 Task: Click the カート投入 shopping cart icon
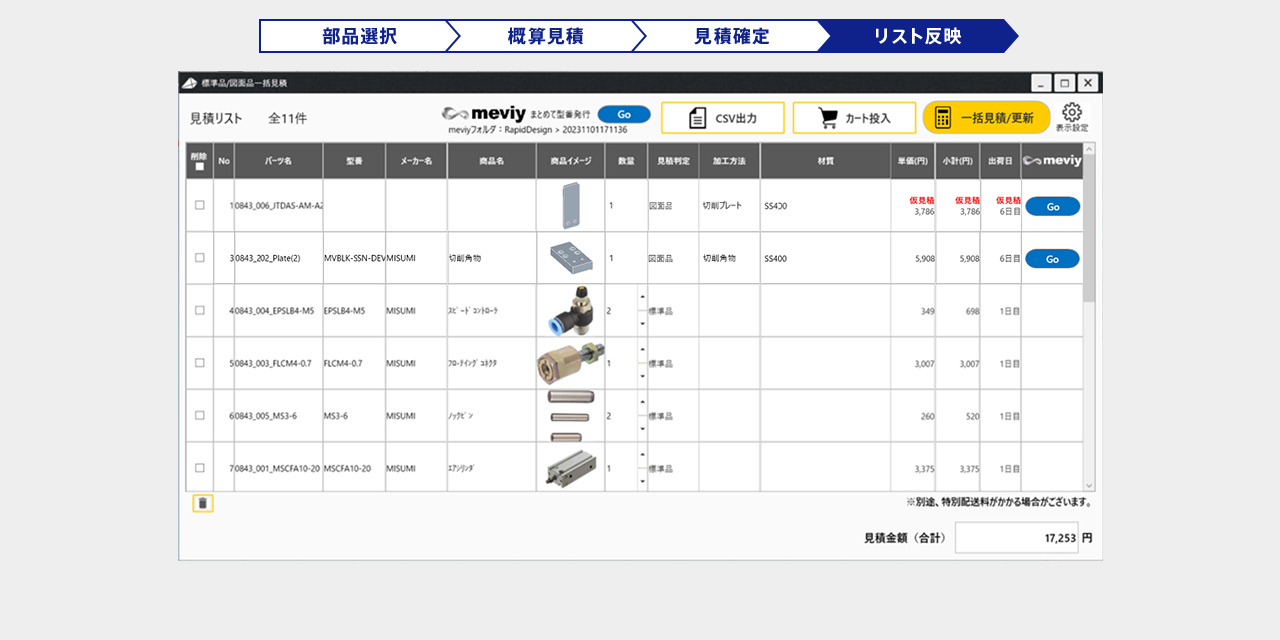pos(828,118)
